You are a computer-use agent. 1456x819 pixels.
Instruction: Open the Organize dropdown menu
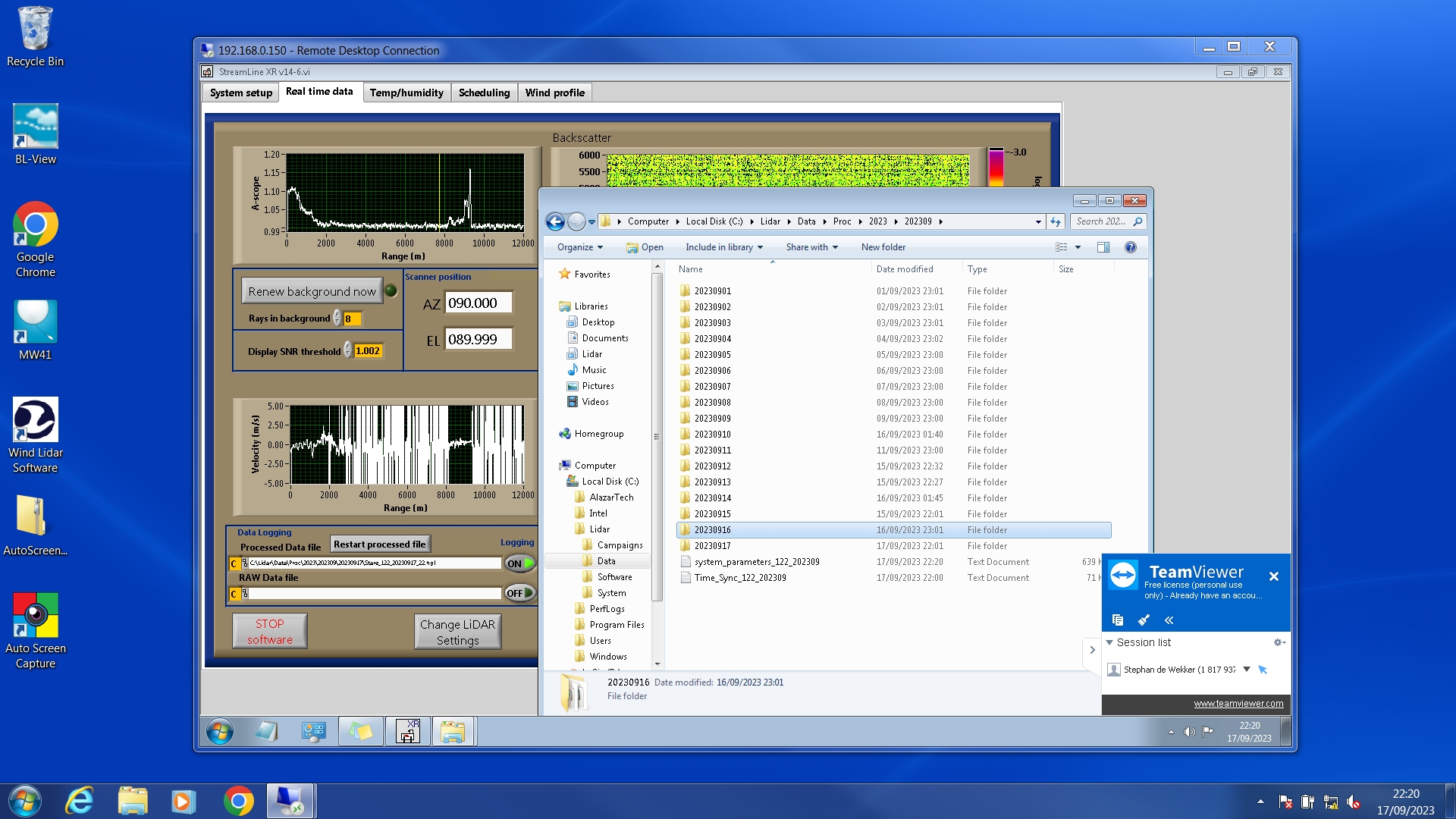tap(579, 247)
